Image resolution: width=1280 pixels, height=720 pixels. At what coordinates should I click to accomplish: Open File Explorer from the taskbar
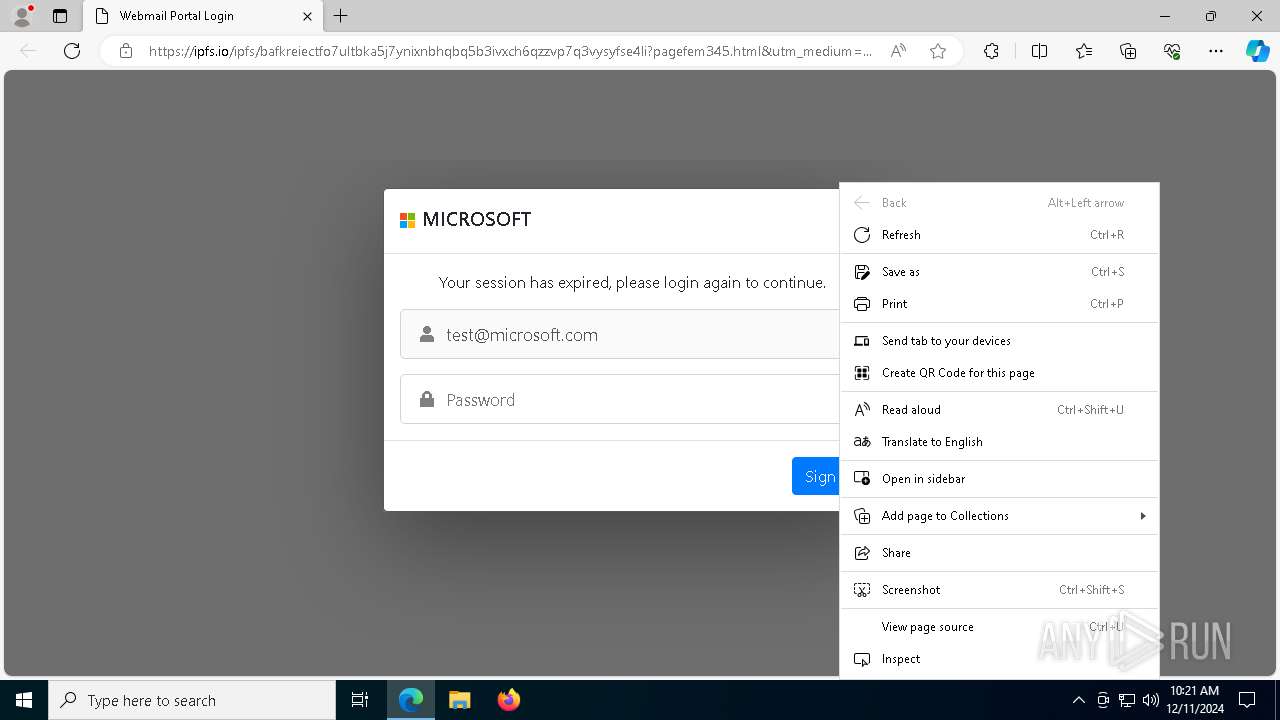pos(459,700)
